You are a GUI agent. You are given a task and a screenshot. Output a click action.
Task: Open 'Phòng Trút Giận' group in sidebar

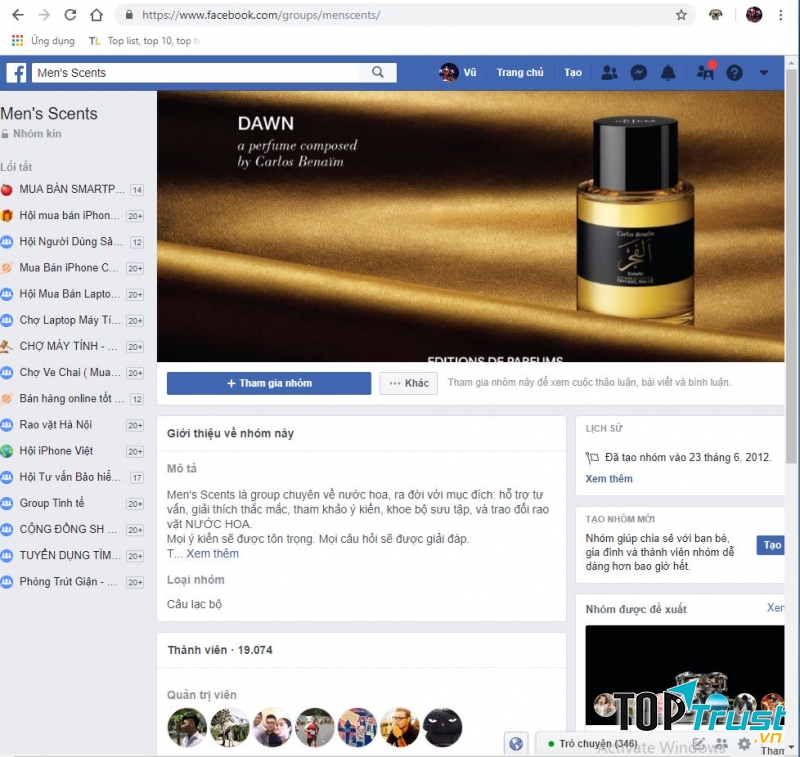(62, 581)
